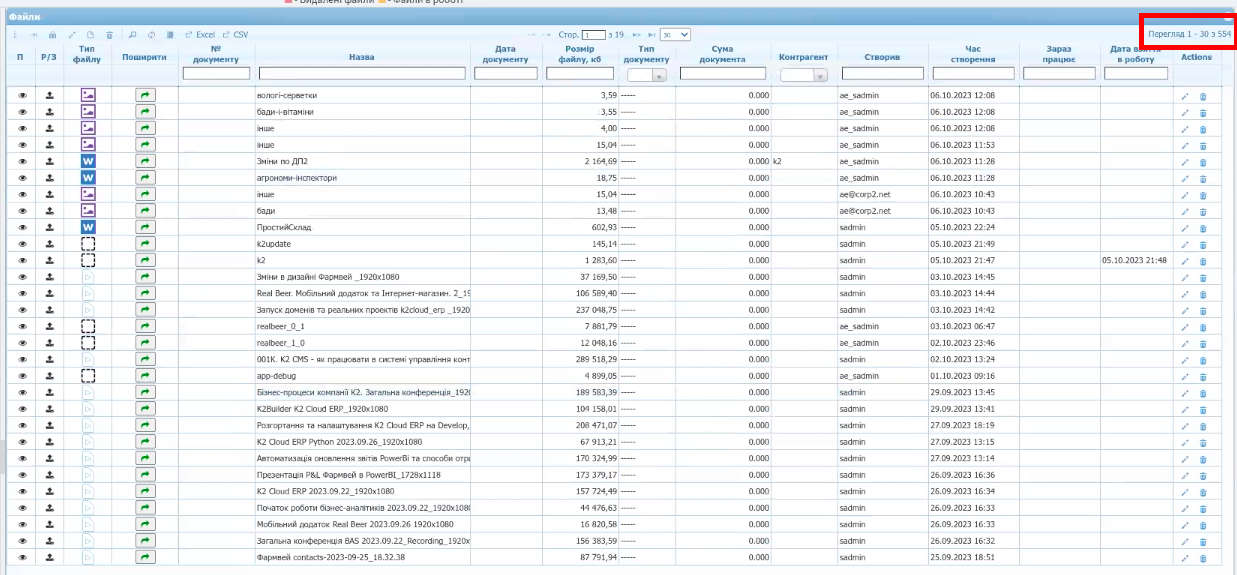Click the Розмір файлу filter input
1237x575 pixels.
(580, 74)
